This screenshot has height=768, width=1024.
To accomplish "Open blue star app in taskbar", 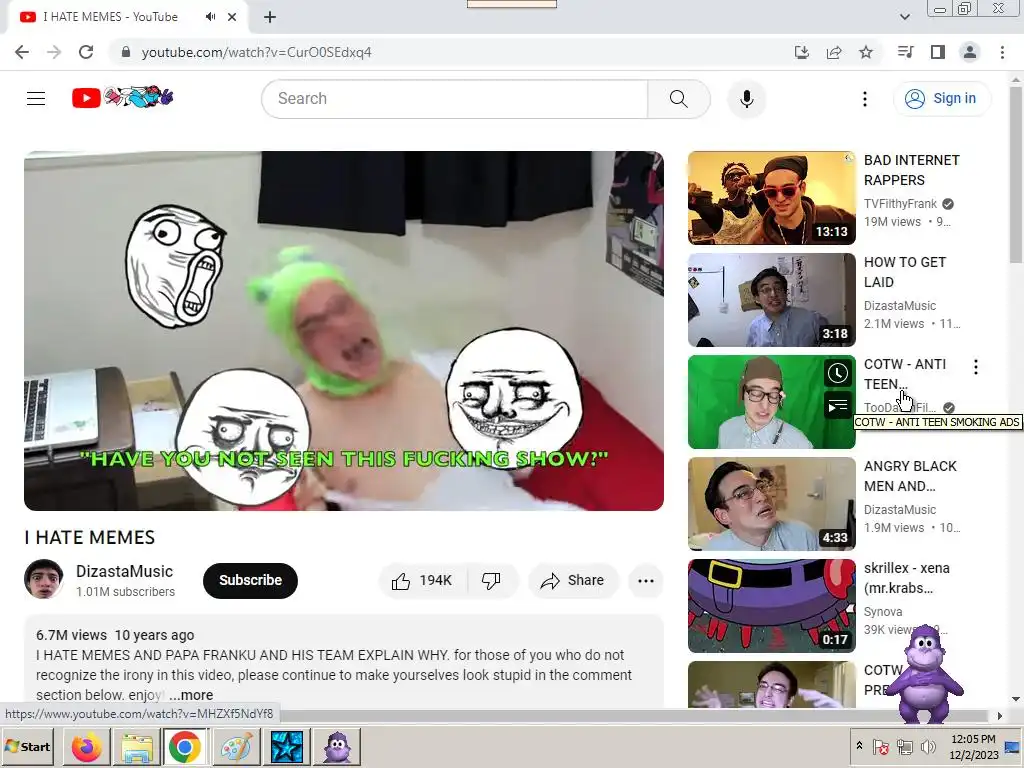I will 286,746.
